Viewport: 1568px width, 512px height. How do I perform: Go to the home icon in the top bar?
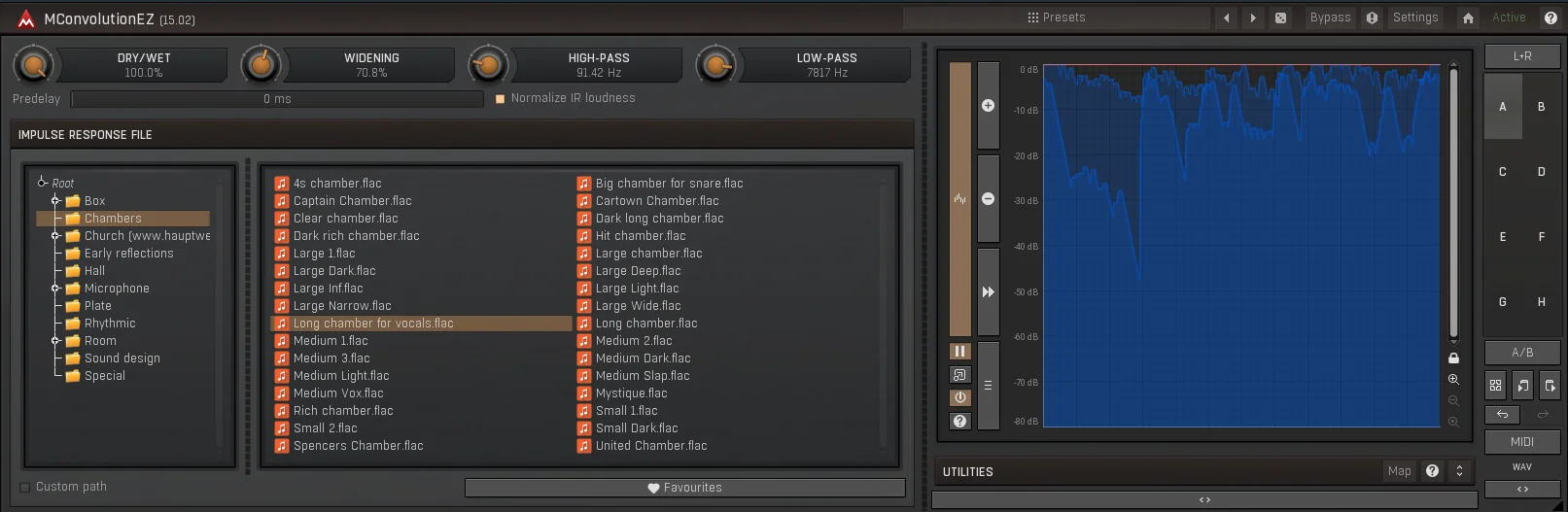1468,17
